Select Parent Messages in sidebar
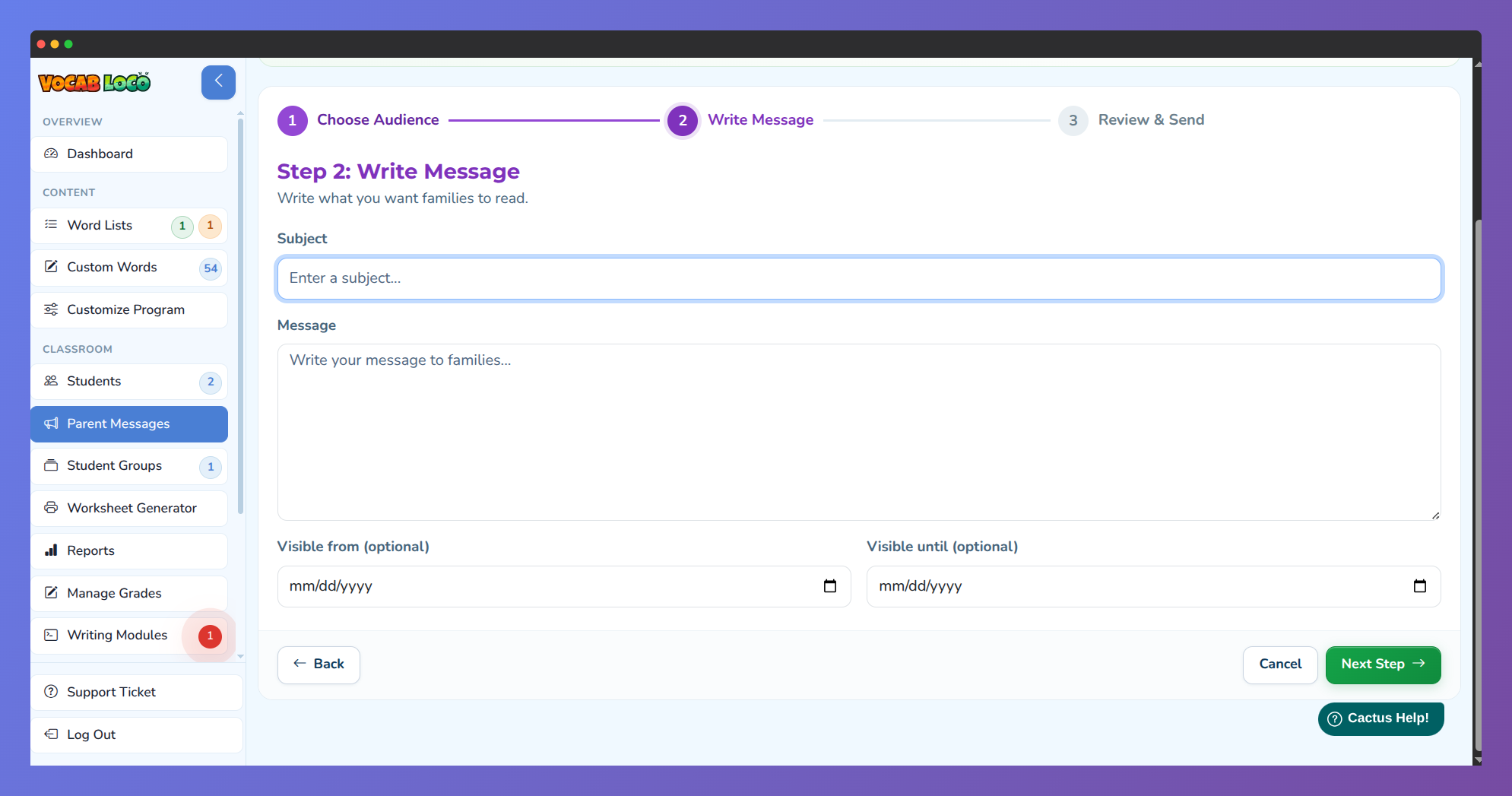The height and width of the screenshot is (796, 1512). pos(129,424)
